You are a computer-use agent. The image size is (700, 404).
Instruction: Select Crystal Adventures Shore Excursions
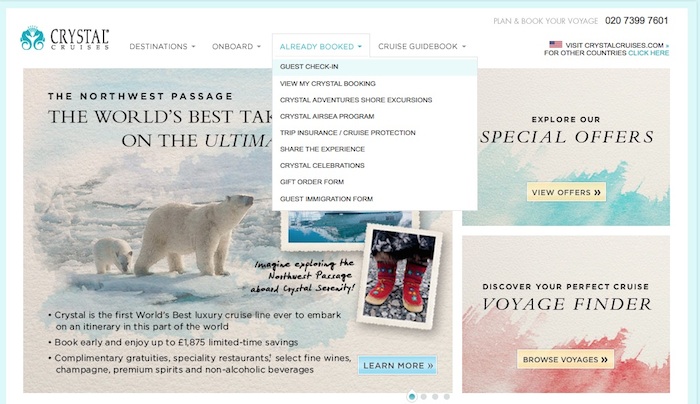pos(356,100)
